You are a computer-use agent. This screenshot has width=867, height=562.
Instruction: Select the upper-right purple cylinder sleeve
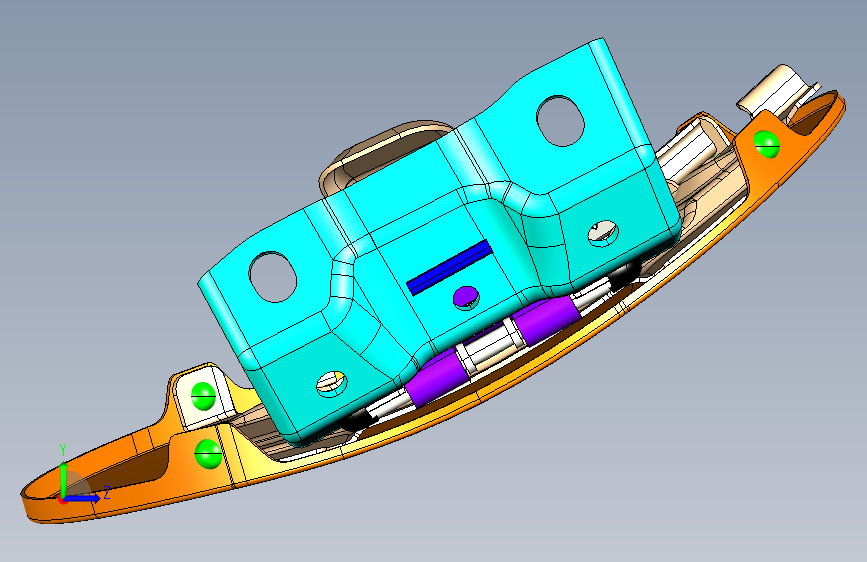[x=545, y=322]
